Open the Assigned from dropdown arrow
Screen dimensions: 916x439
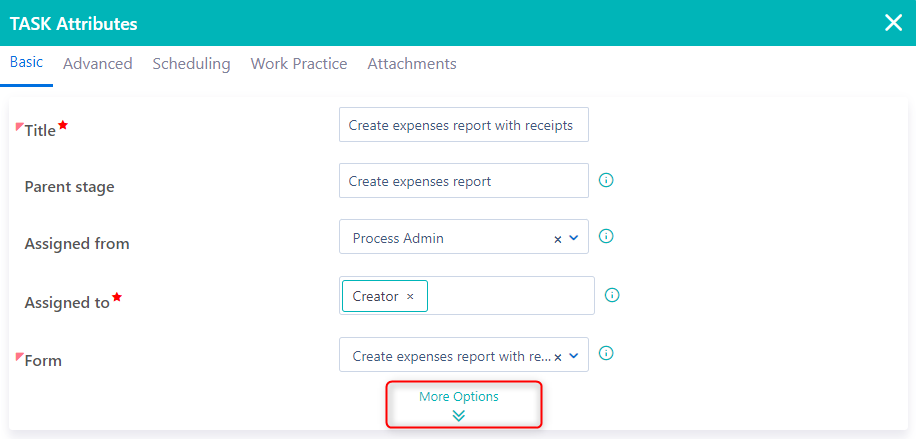point(574,238)
